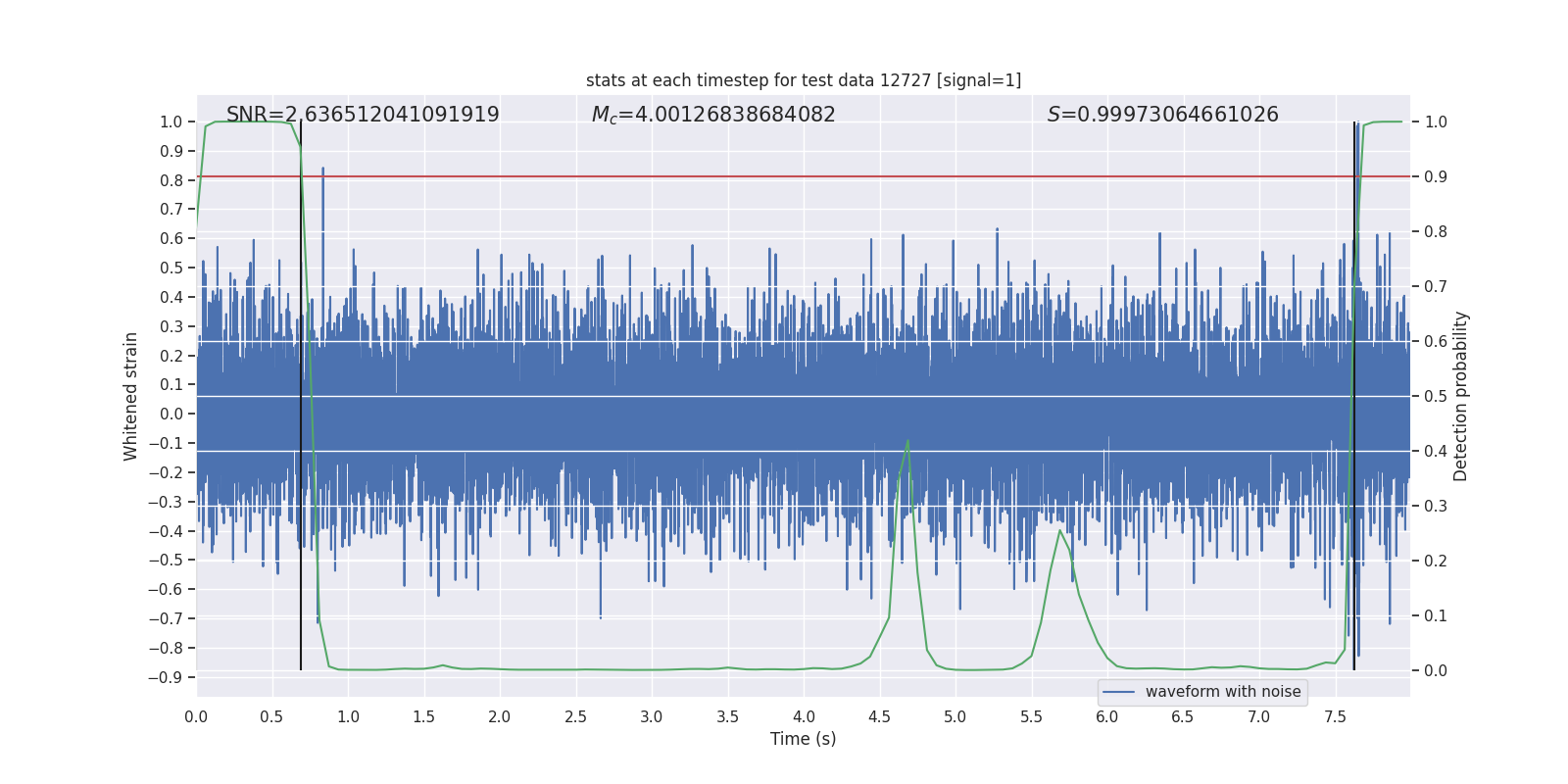Click the −0.9 tick on Whitened strain axis
Viewport: 1568px width, 784px height.
click(x=167, y=677)
